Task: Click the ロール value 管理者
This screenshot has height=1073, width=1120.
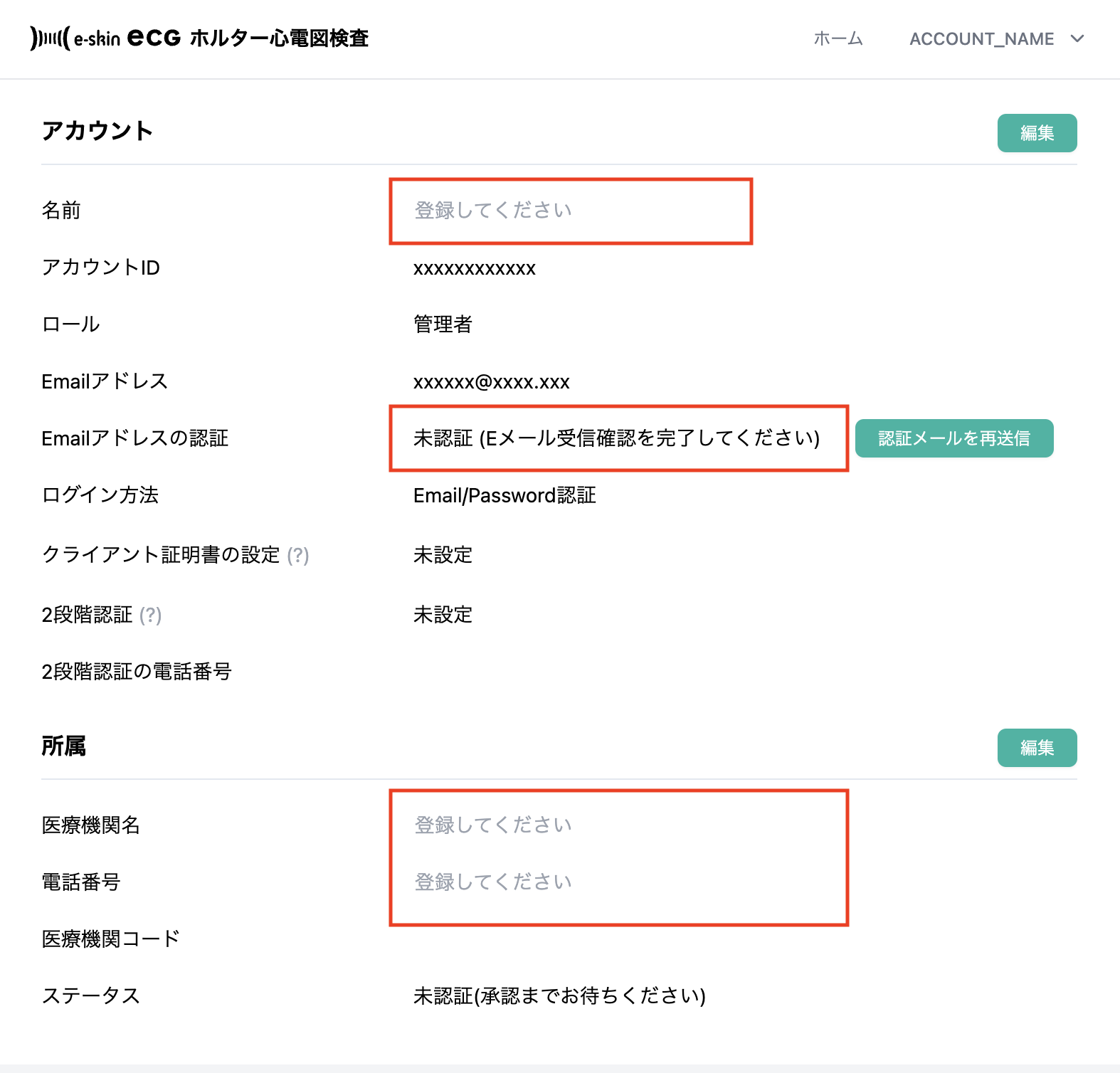Action: pos(443,324)
